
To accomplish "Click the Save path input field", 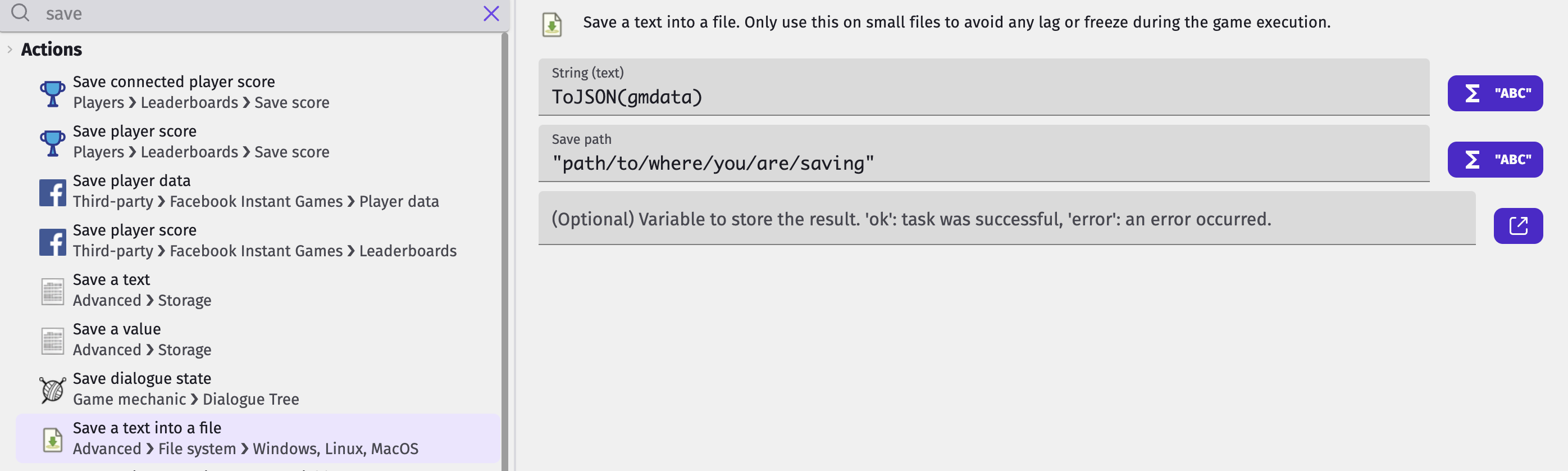I will tap(983, 153).
